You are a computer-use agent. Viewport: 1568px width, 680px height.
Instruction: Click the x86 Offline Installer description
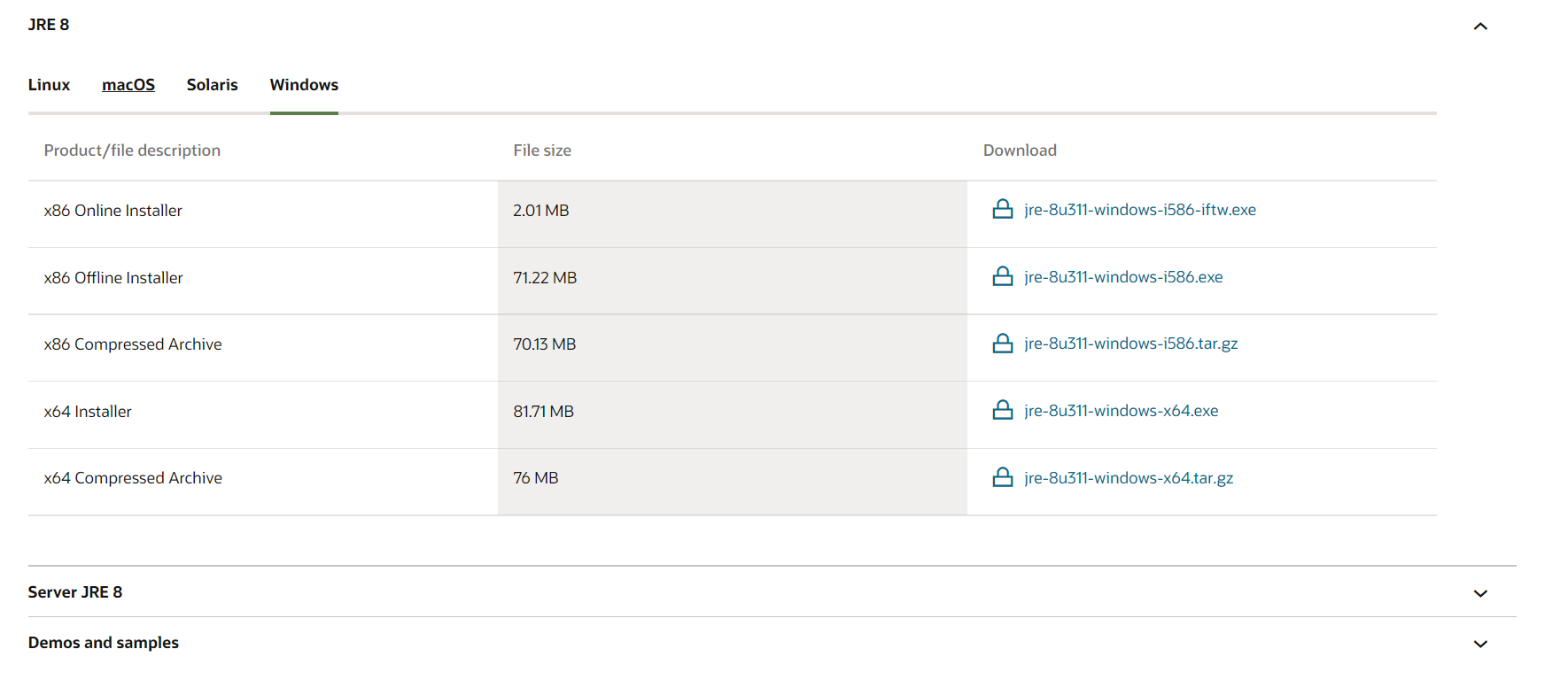tap(113, 278)
